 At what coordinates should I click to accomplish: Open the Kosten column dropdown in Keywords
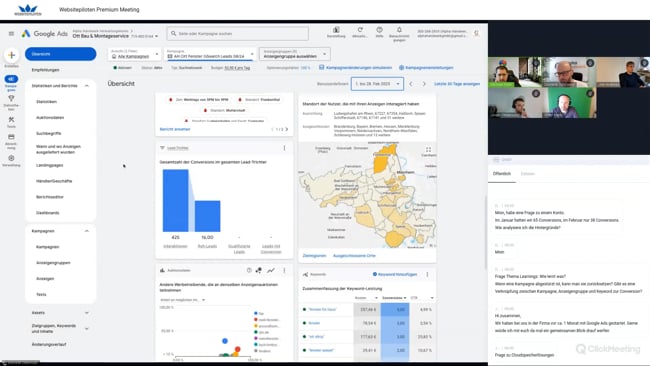tap(366, 298)
